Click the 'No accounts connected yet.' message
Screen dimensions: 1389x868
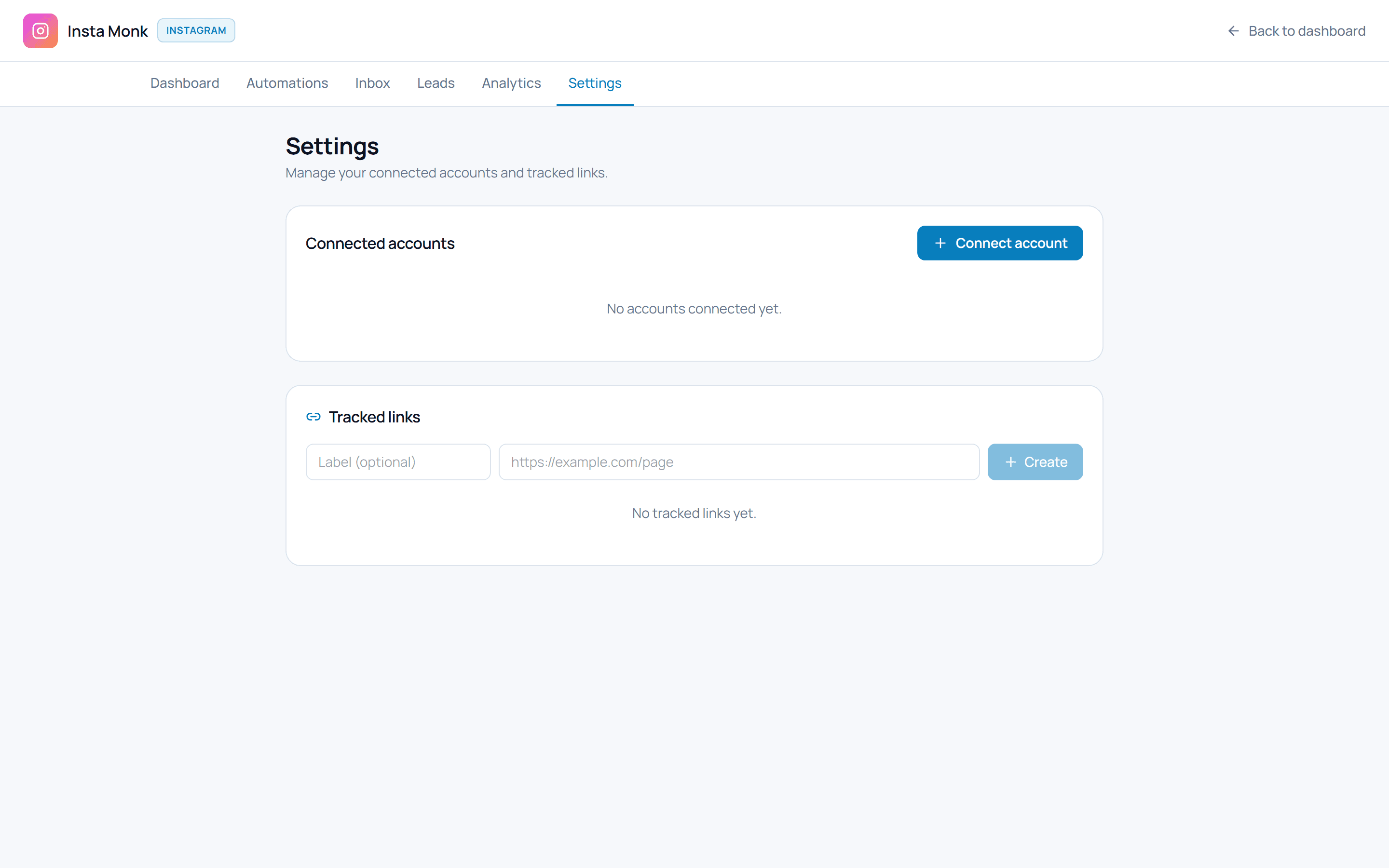694,309
